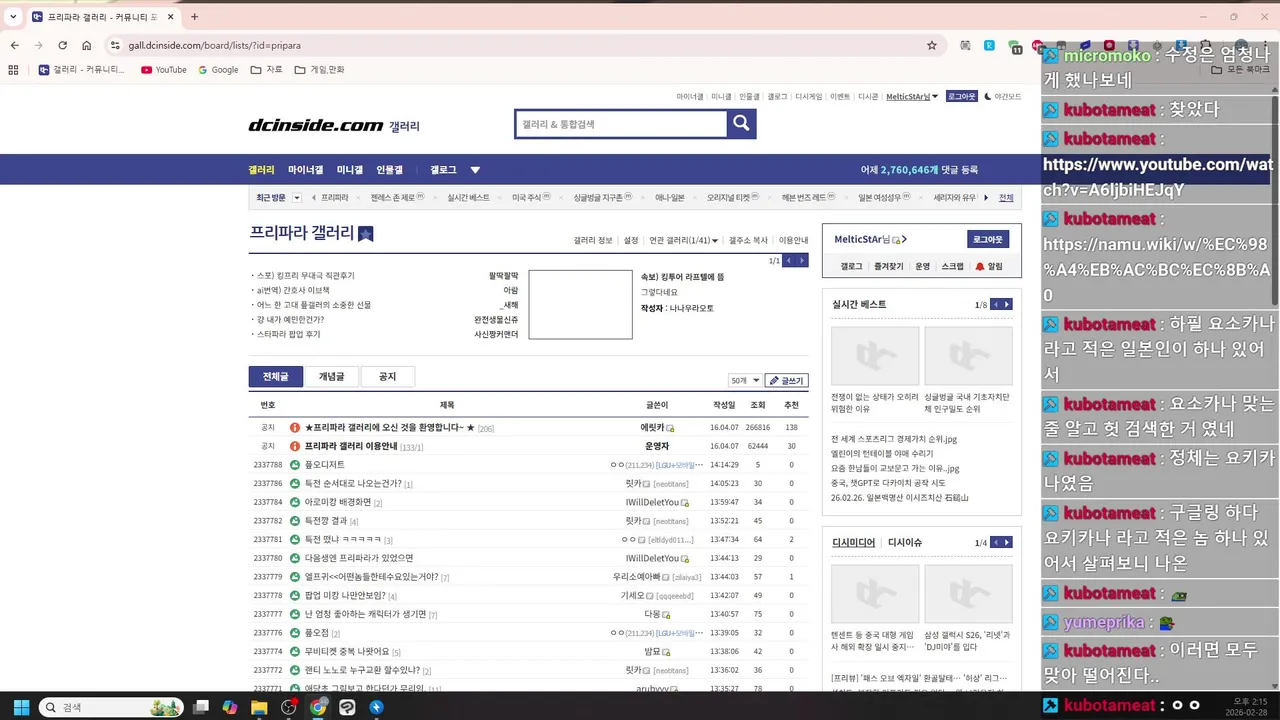The image size is (1280, 720).
Task: Click the Windows taskbar 검색 search box
Action: (x=110, y=707)
